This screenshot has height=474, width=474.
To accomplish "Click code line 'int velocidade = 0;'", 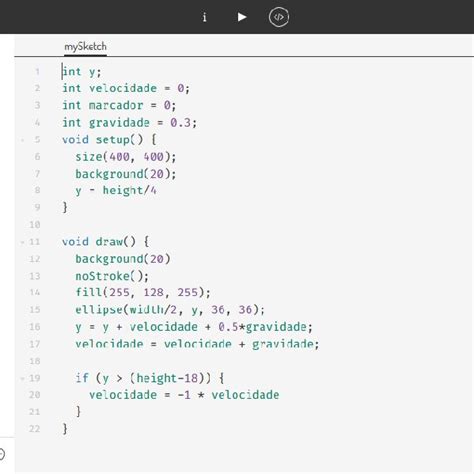I will tap(126, 88).
